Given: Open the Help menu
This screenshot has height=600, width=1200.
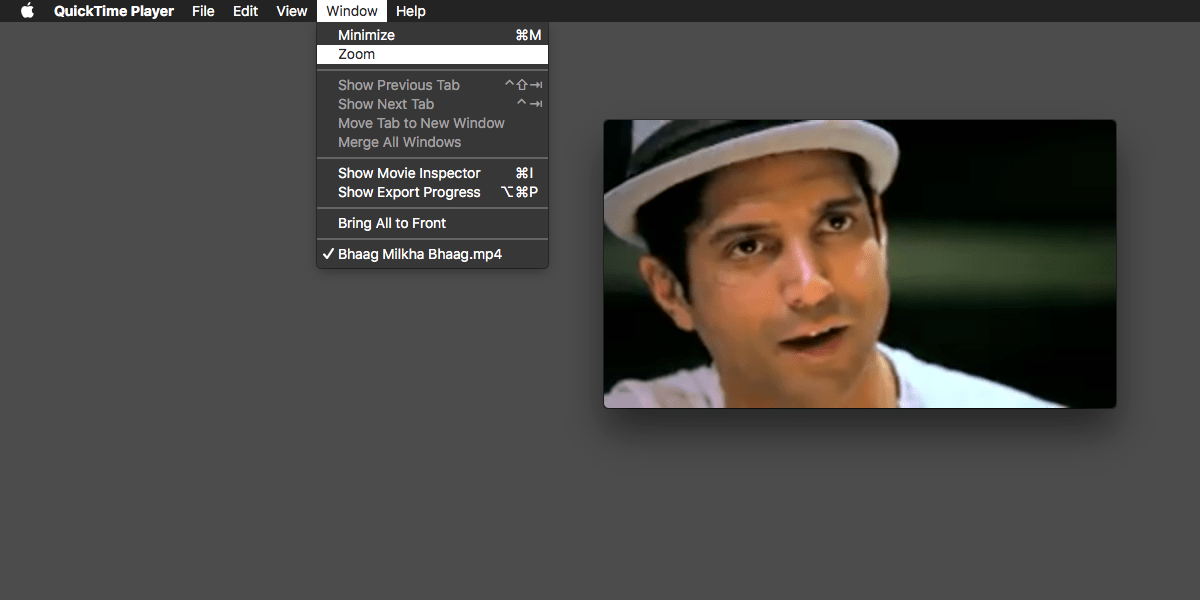Looking at the screenshot, I should click(x=410, y=11).
